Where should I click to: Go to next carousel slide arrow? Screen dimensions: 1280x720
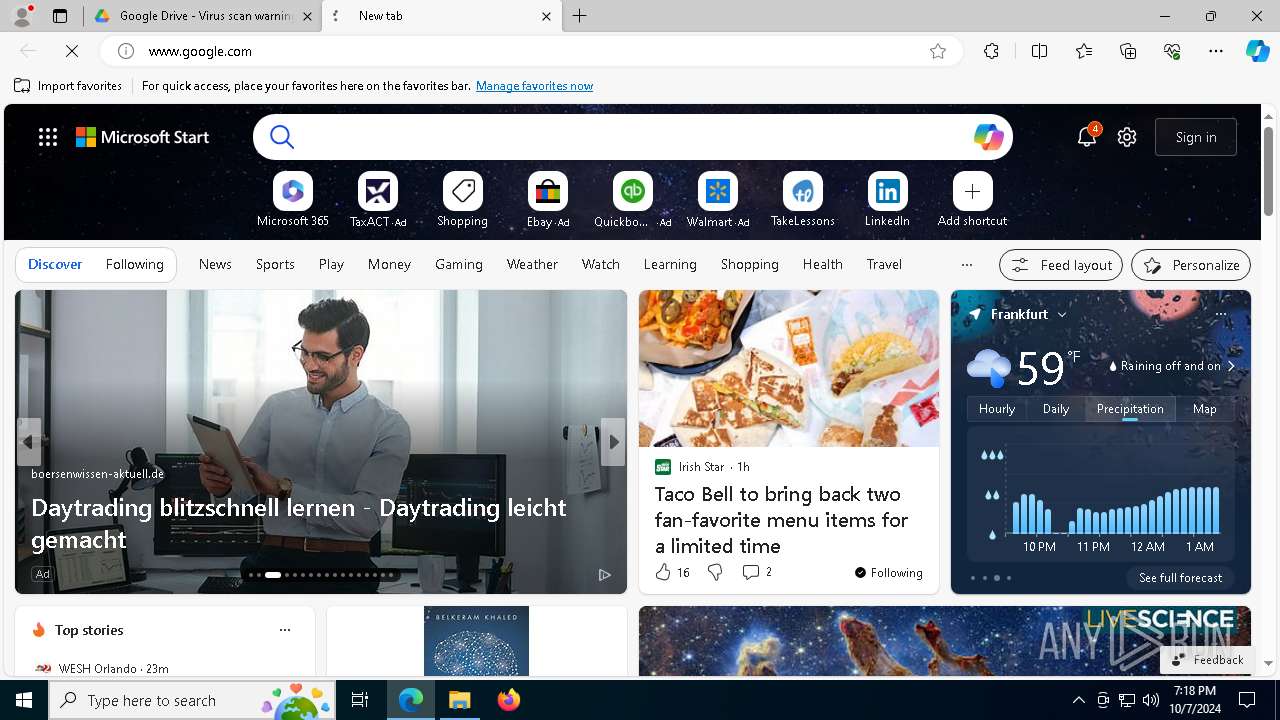pos(613,441)
